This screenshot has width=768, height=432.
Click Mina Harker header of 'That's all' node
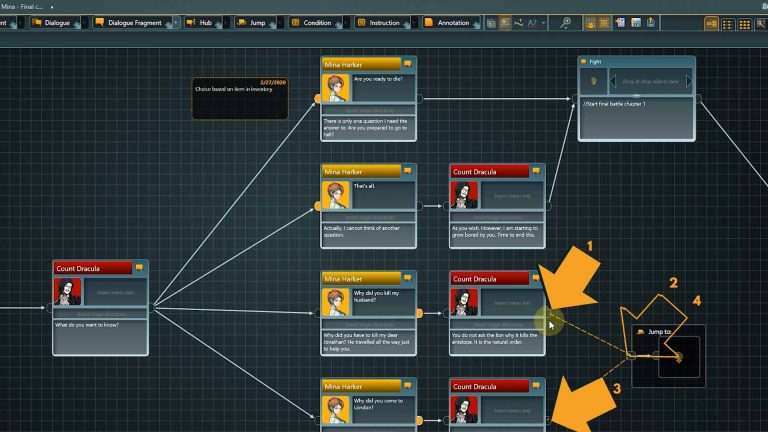361,171
